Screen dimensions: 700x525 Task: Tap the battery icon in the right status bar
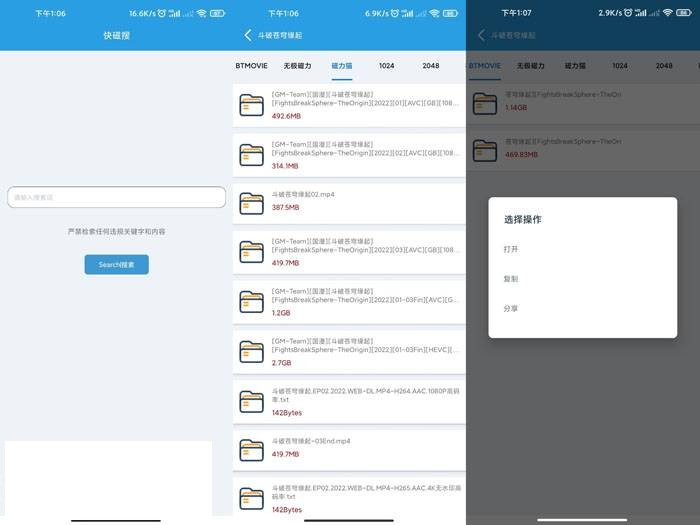tap(683, 13)
